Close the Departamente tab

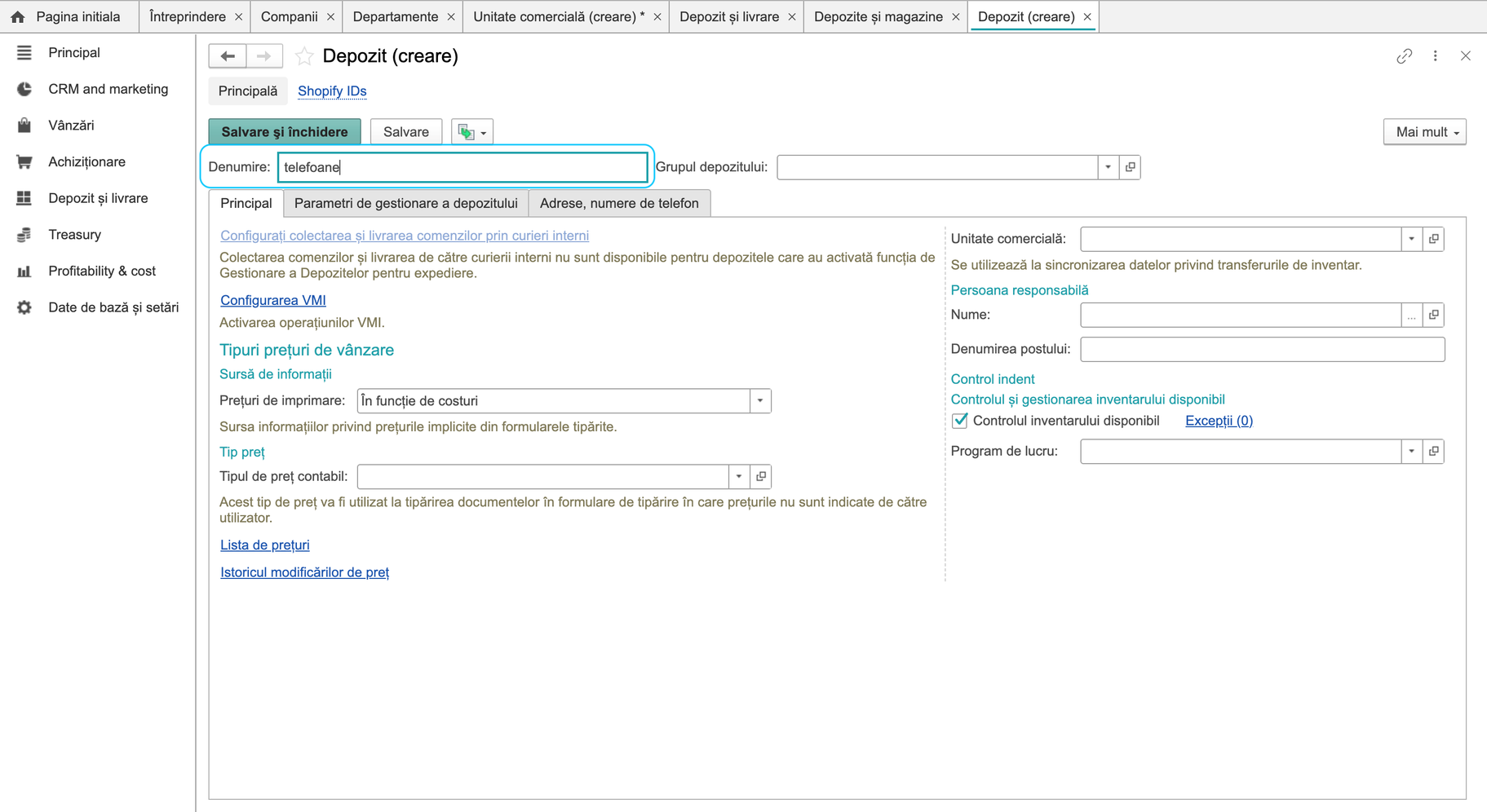[x=451, y=16]
